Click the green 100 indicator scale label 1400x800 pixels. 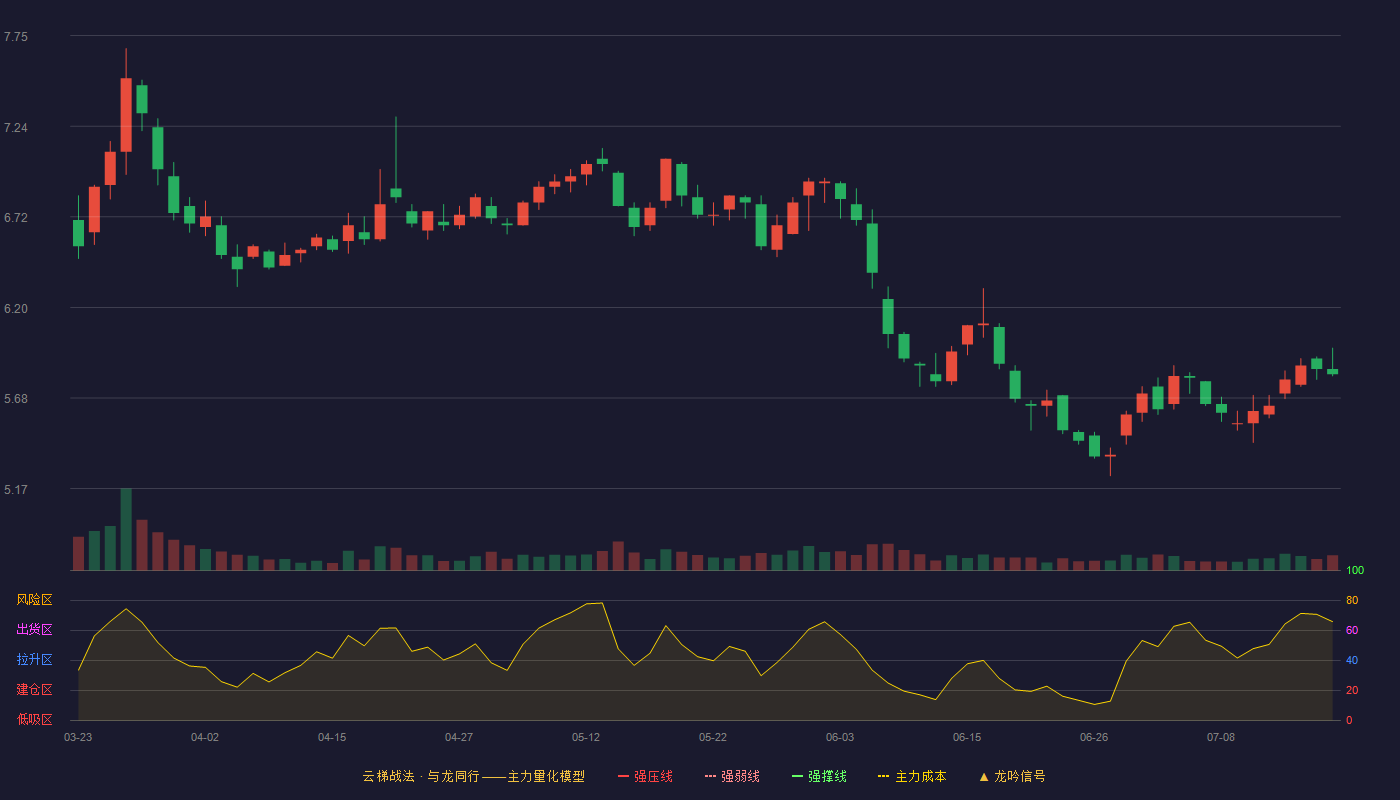[x=1355, y=571]
